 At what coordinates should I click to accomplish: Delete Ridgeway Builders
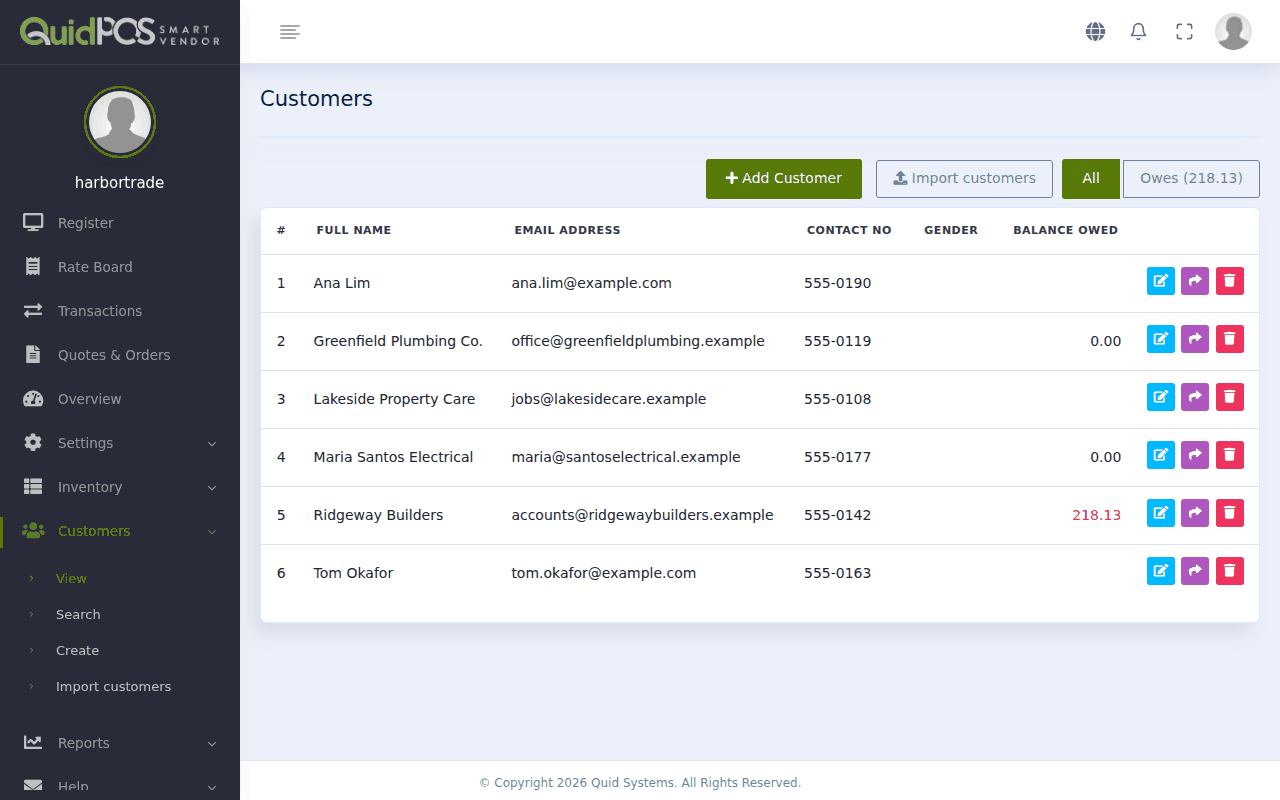tap(1230, 513)
